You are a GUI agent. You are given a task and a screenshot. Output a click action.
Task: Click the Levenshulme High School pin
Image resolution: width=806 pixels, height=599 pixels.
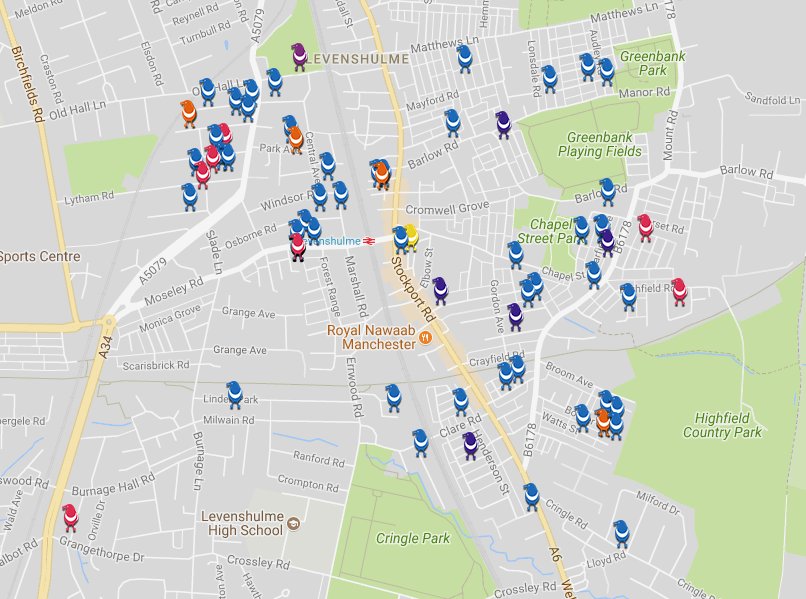(294, 524)
